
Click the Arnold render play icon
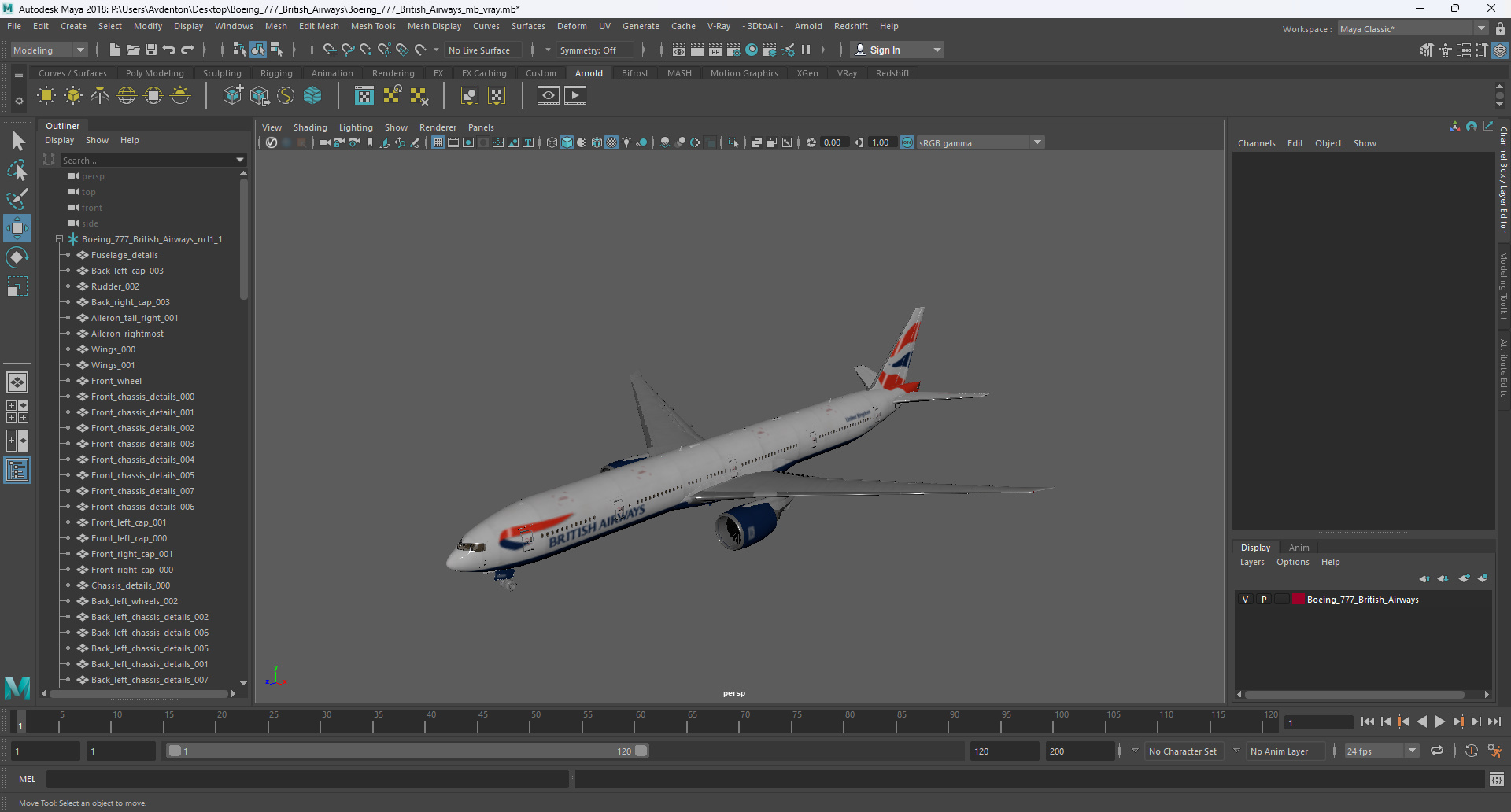pos(575,95)
